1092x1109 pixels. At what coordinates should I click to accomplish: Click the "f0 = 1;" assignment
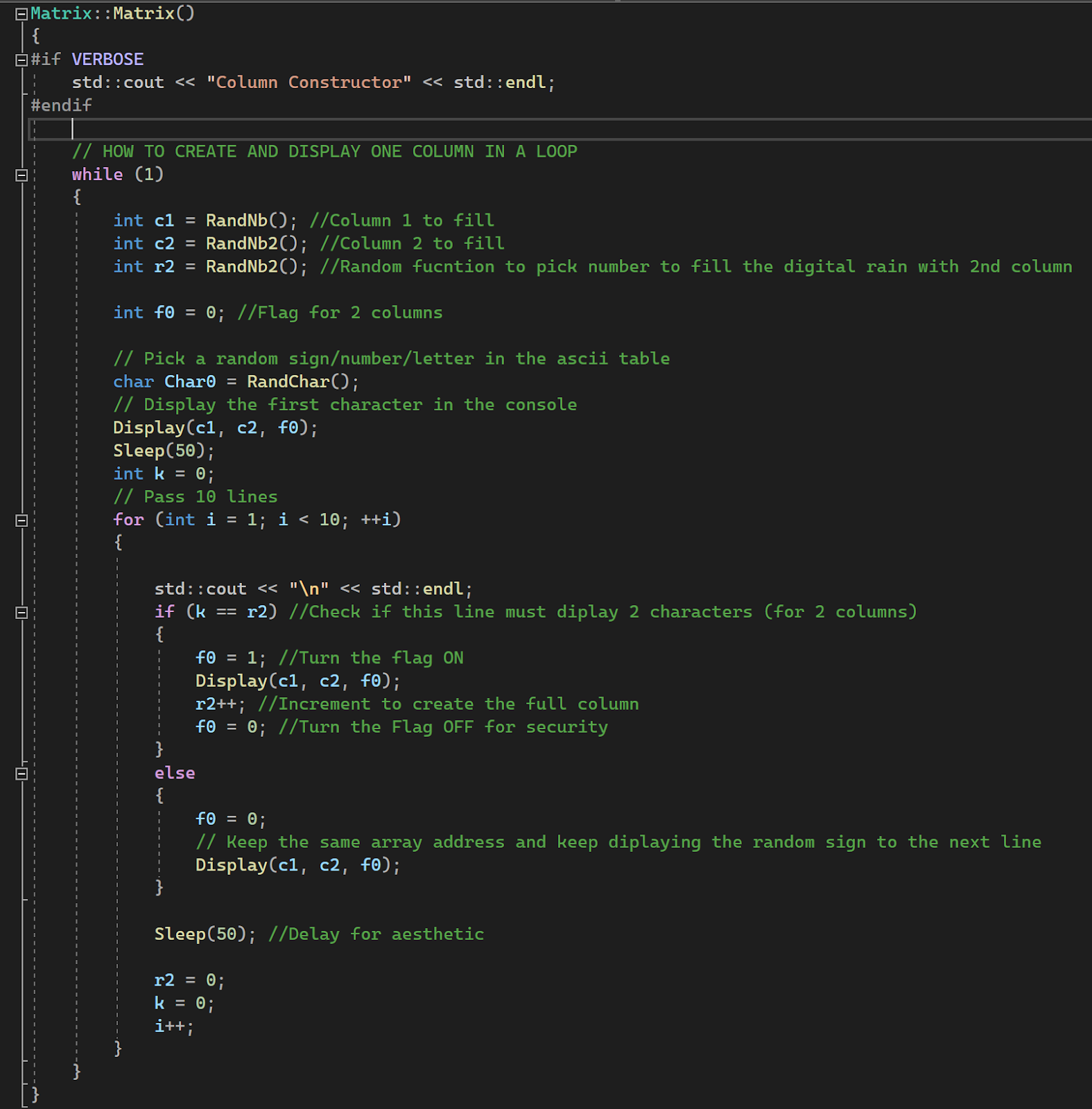click(x=231, y=658)
